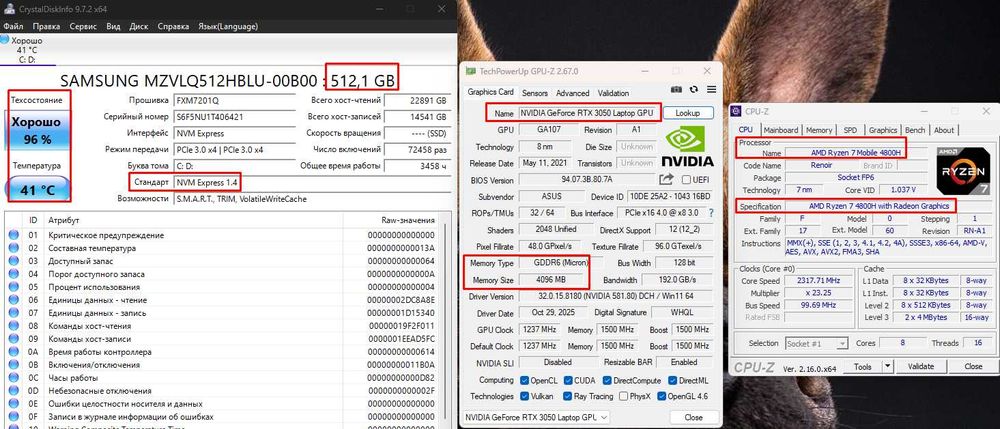Toggle the UEFI checkbox in GPU-Z

click(x=686, y=180)
